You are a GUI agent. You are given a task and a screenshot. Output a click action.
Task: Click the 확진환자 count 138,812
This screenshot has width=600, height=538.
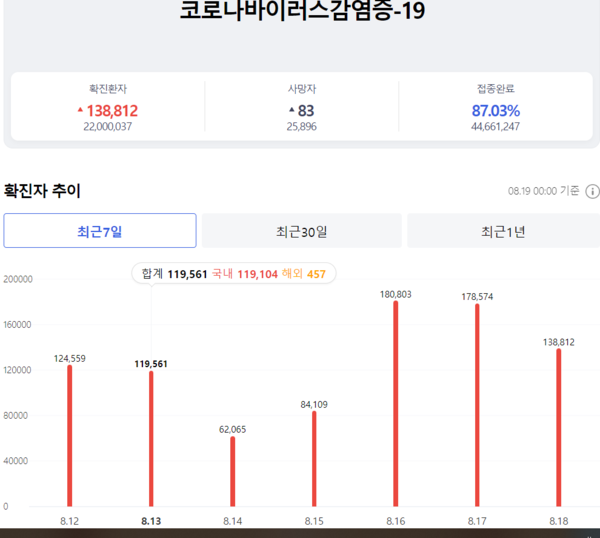point(112,111)
